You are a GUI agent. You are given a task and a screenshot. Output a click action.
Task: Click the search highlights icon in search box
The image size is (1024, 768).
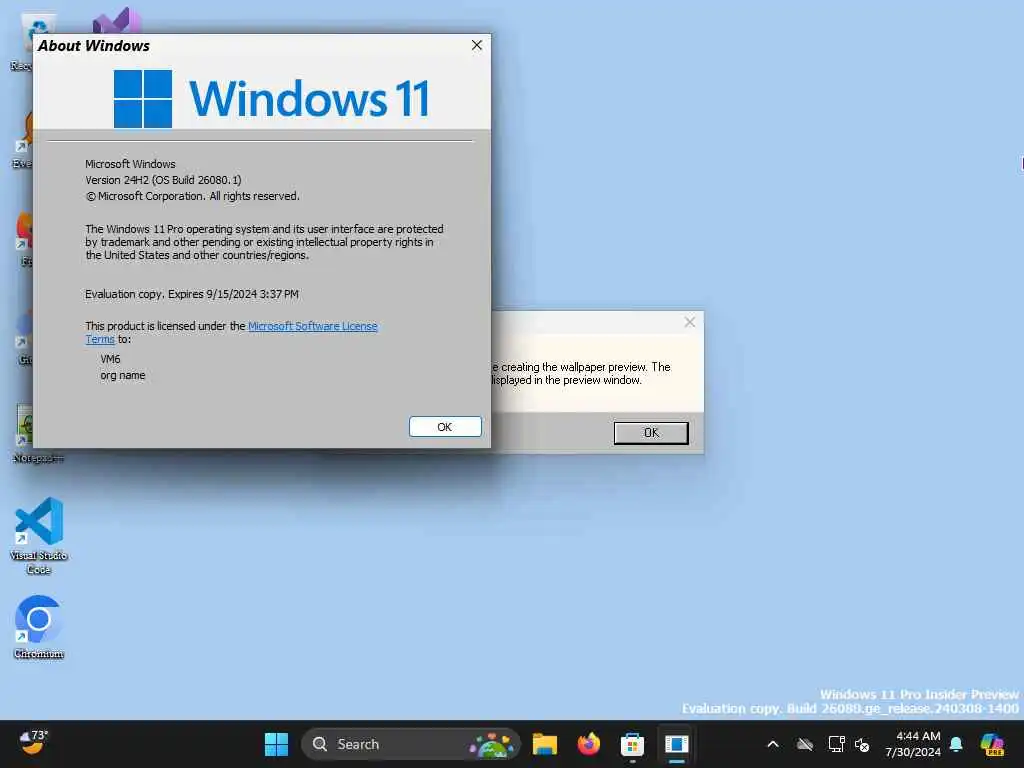tap(492, 744)
